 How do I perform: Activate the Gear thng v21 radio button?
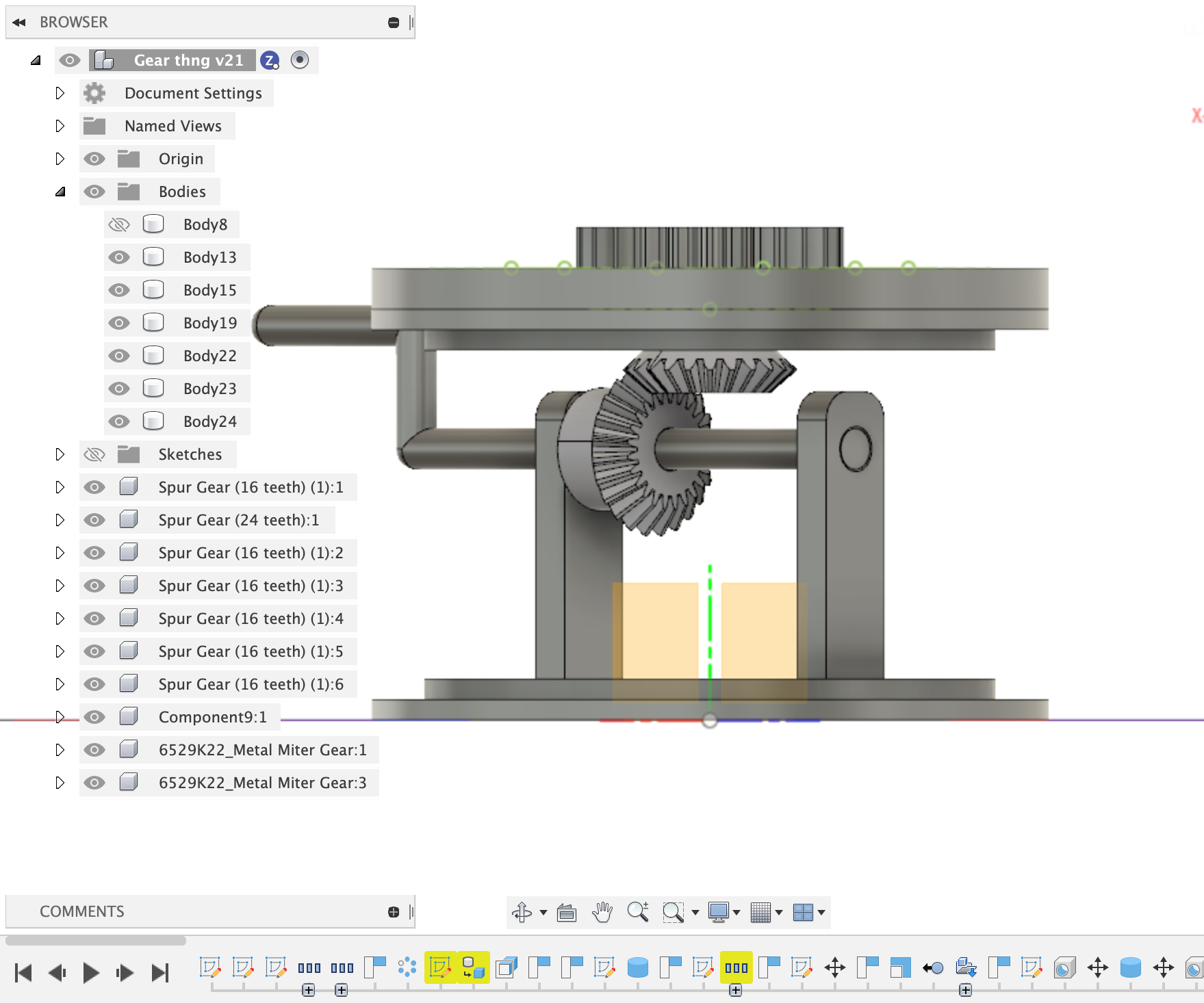[300, 60]
